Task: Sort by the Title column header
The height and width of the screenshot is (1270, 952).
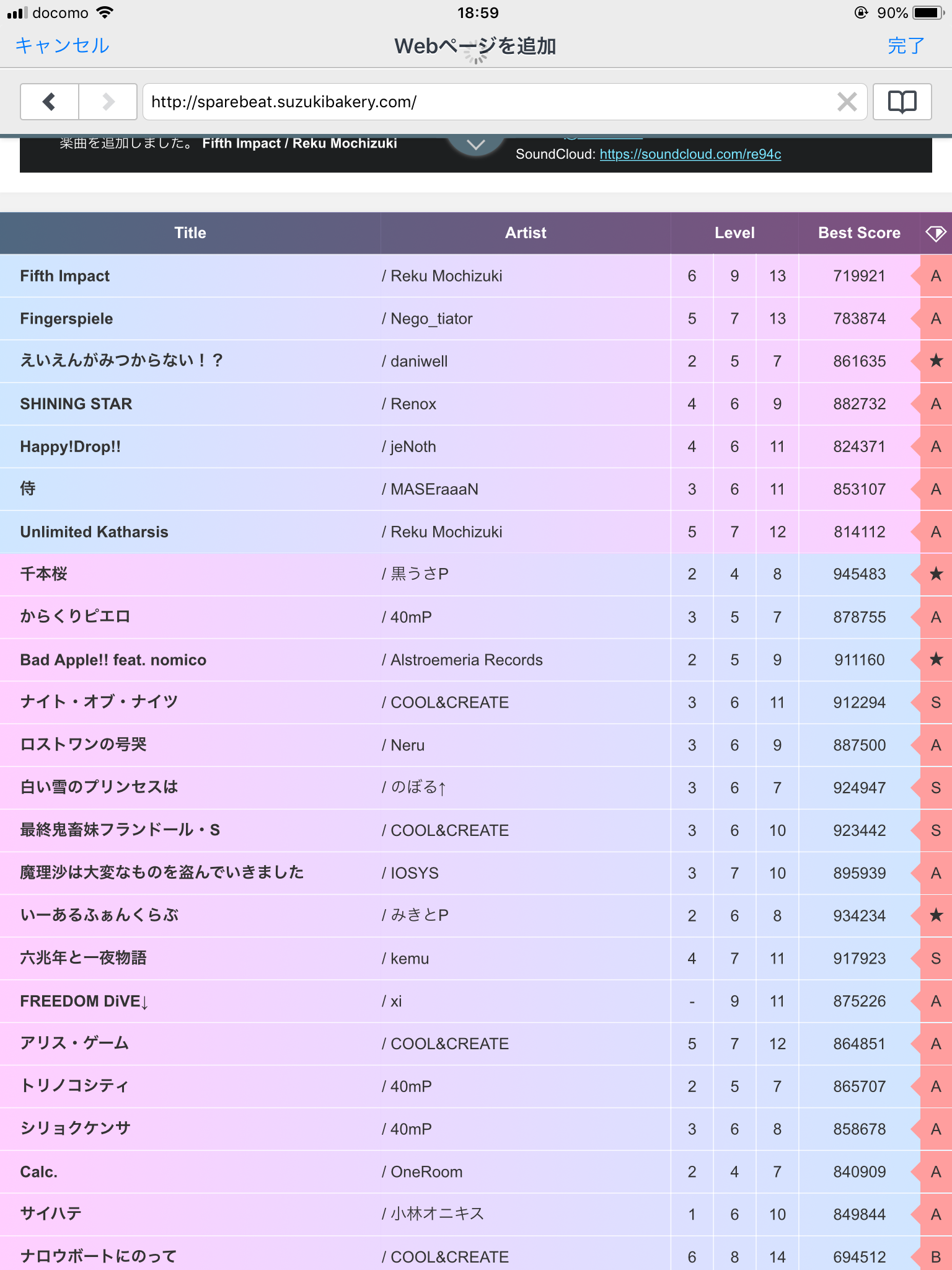Action: [x=190, y=233]
